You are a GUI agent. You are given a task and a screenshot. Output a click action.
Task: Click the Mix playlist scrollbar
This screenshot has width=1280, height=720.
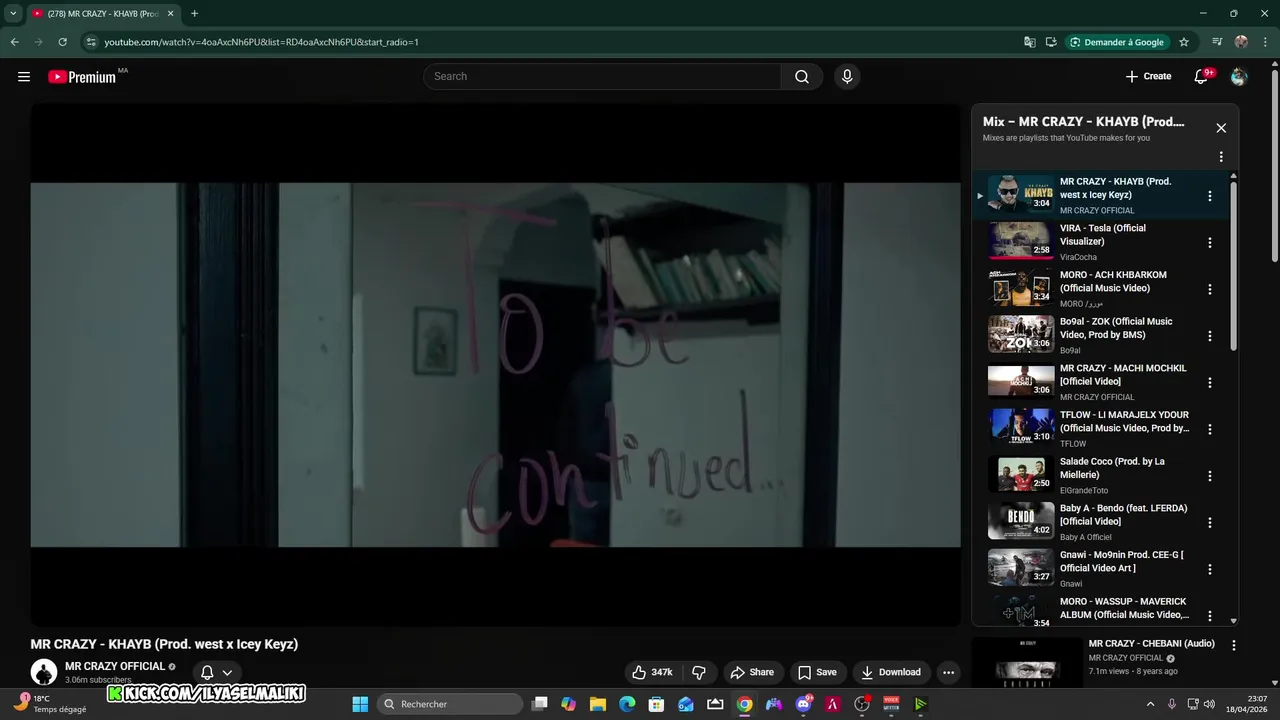click(1233, 265)
